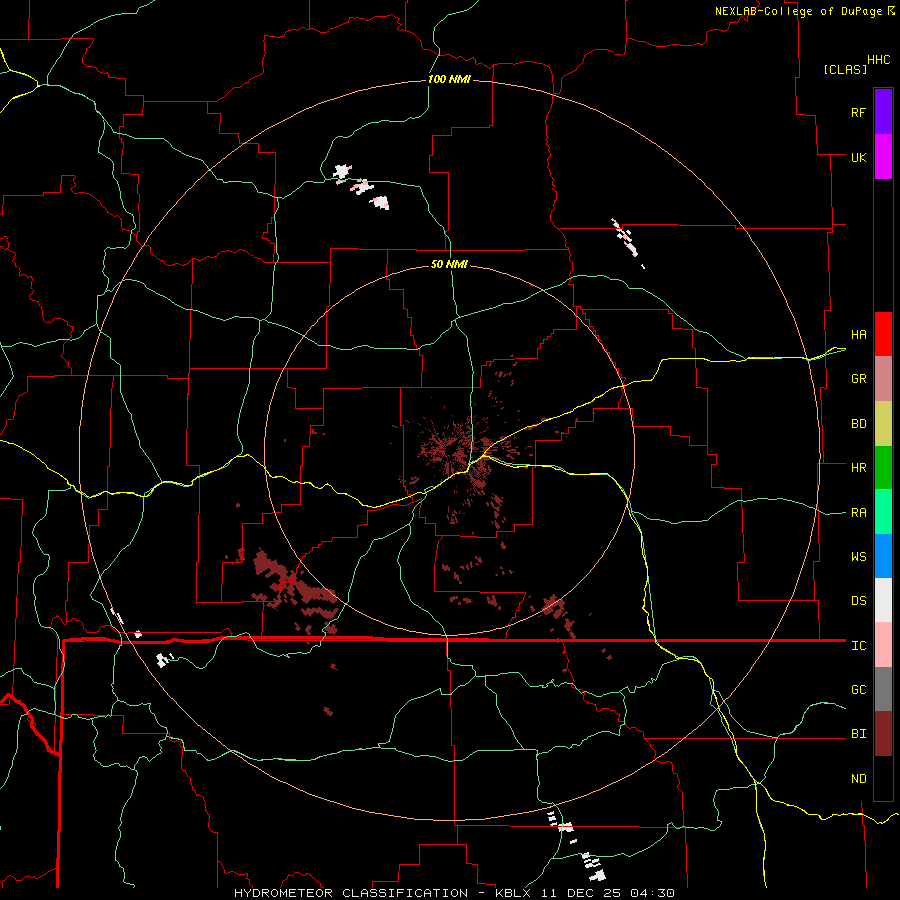
Task: Click the '04:30' time stamp
Action: click(652, 893)
